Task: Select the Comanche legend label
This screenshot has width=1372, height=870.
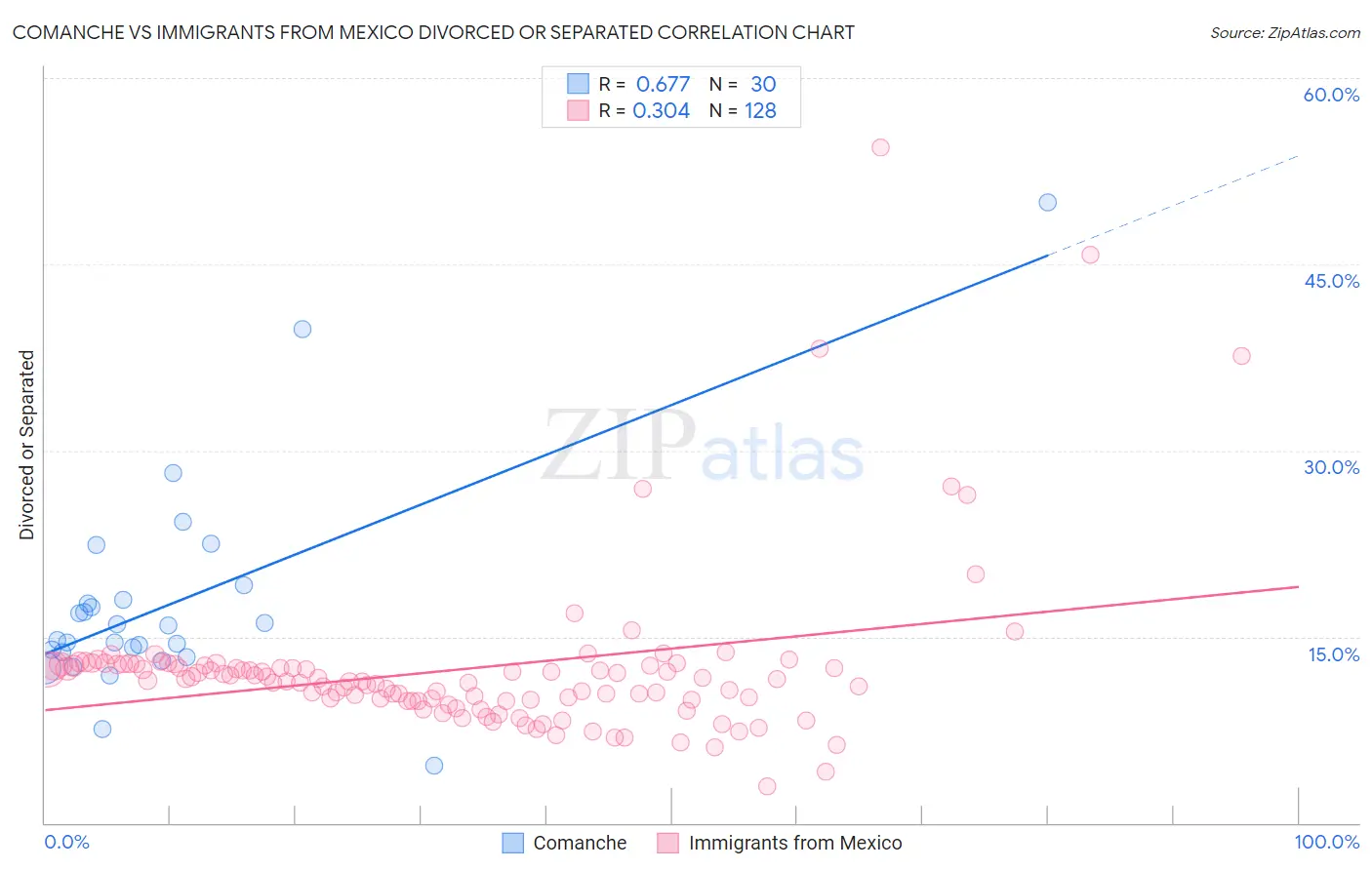Action: (x=580, y=843)
